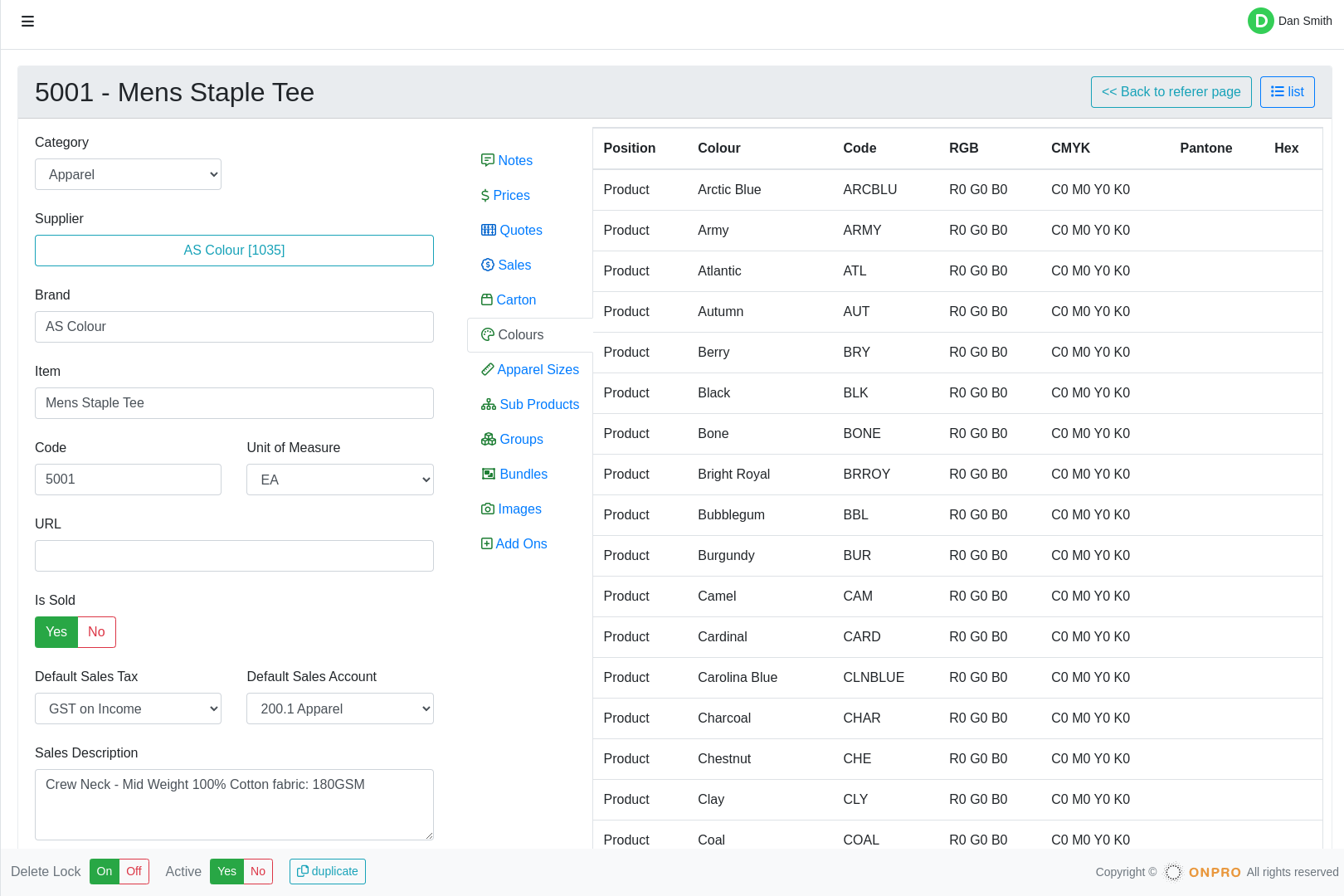Click the Colours palette icon

[488, 334]
